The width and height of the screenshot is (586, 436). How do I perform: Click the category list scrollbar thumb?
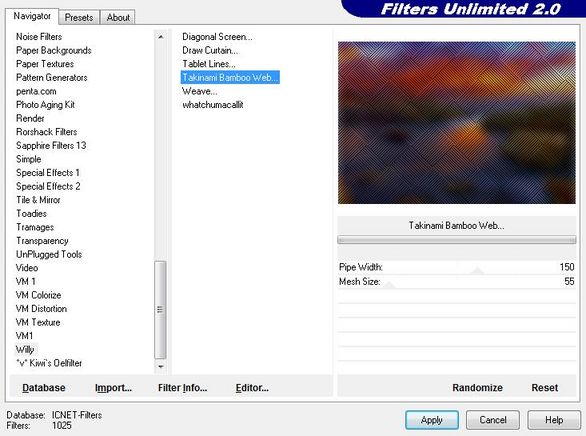(160, 310)
